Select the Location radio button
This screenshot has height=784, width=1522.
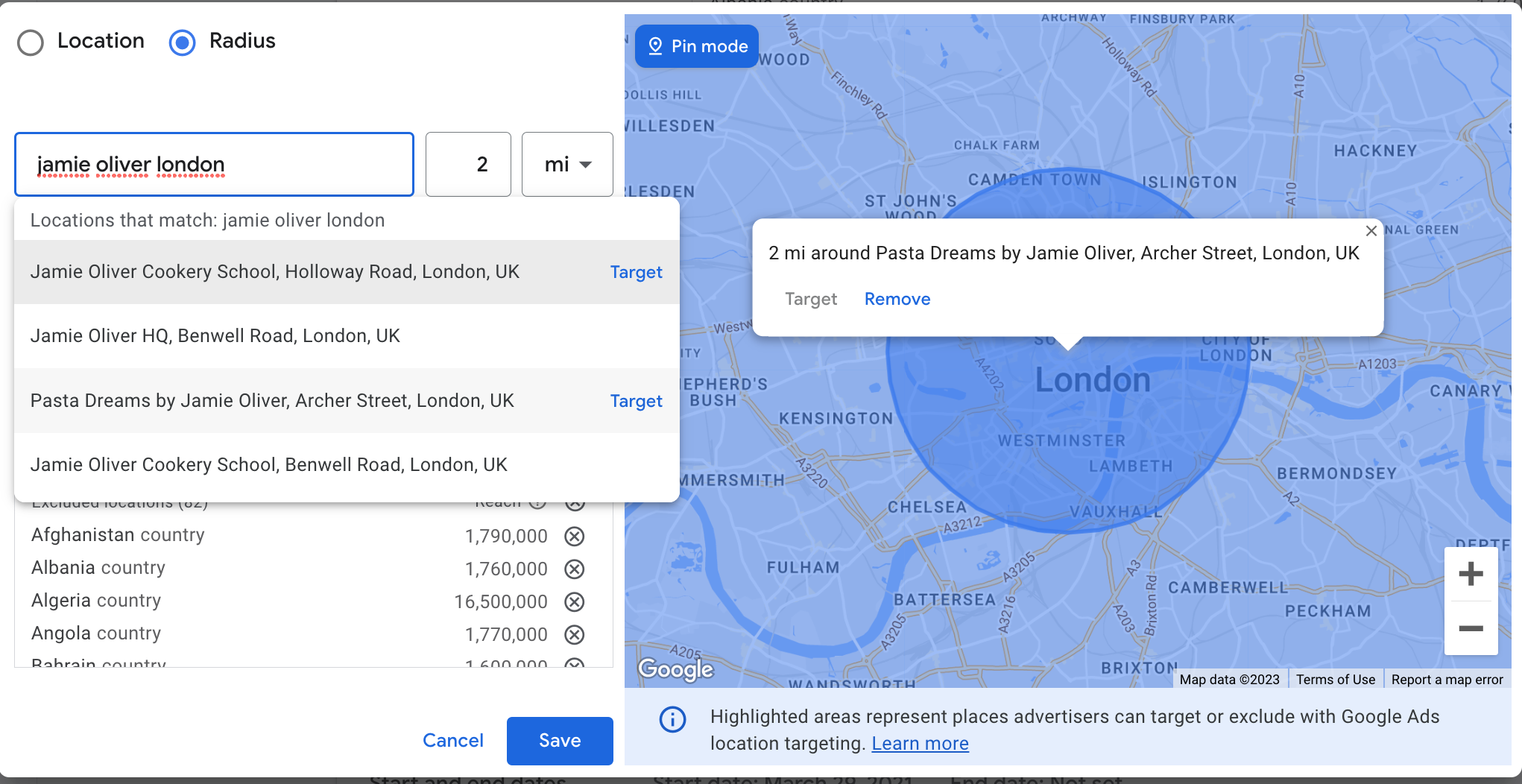30,42
